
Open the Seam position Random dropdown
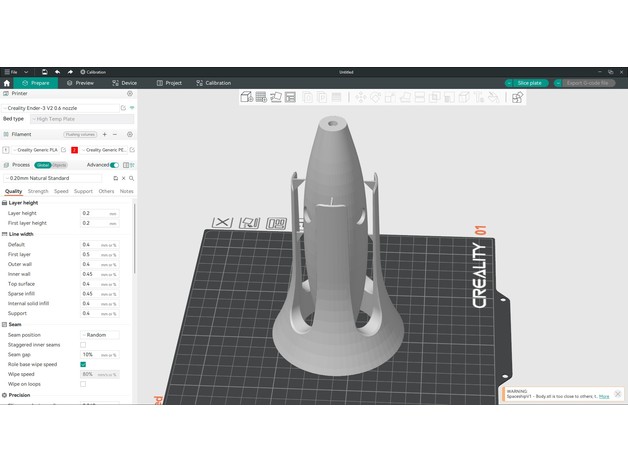[x=99, y=335]
